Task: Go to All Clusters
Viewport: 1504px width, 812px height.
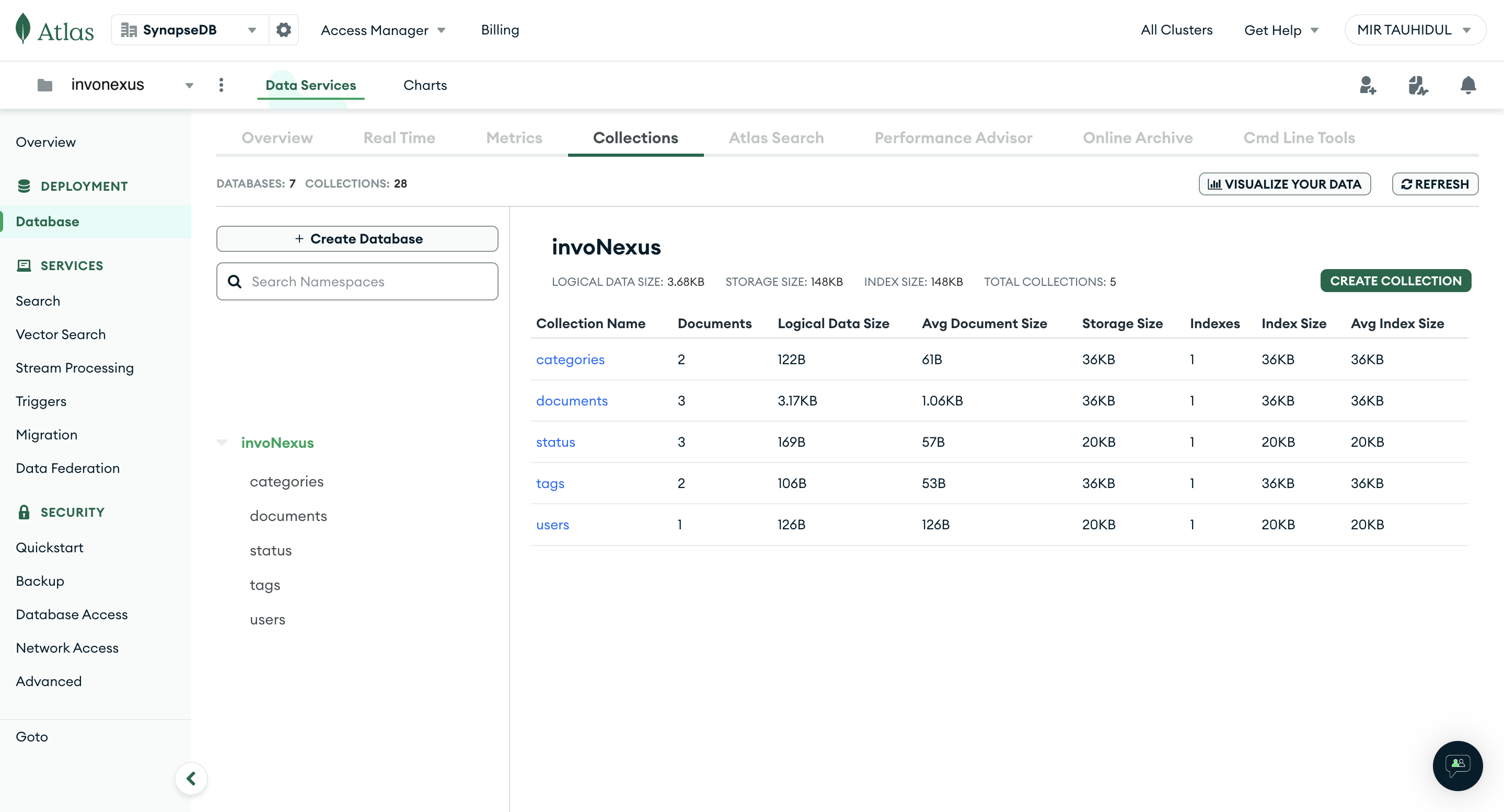Action: point(1176,30)
